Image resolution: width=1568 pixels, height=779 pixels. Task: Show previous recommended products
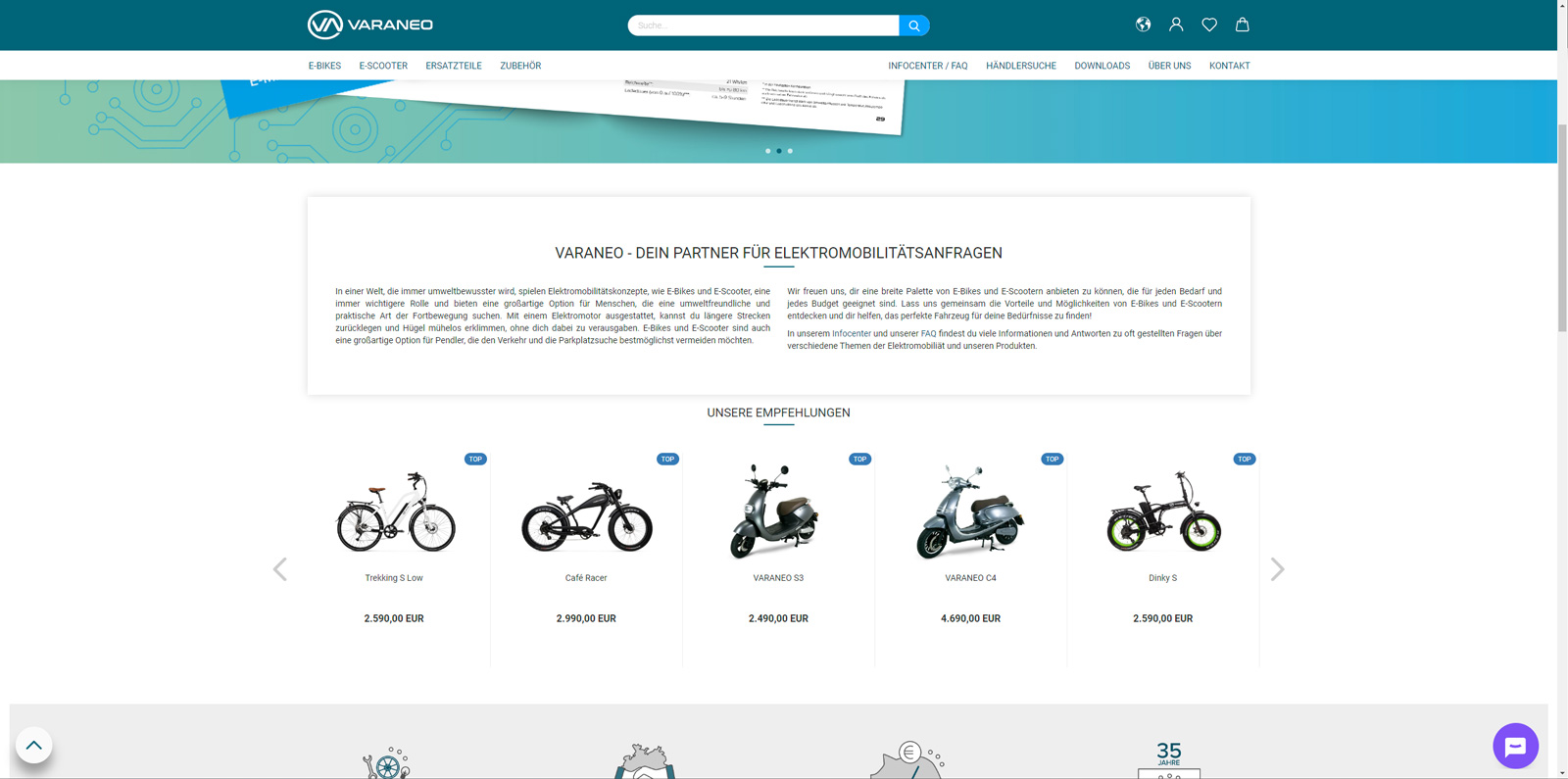tap(280, 569)
